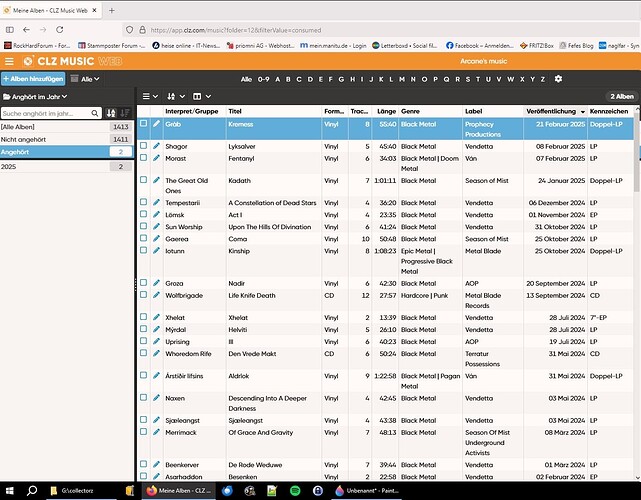Sort the folder list alphabetically
Image resolution: width=641 pixels, height=500 pixels.
[x=111, y=113]
